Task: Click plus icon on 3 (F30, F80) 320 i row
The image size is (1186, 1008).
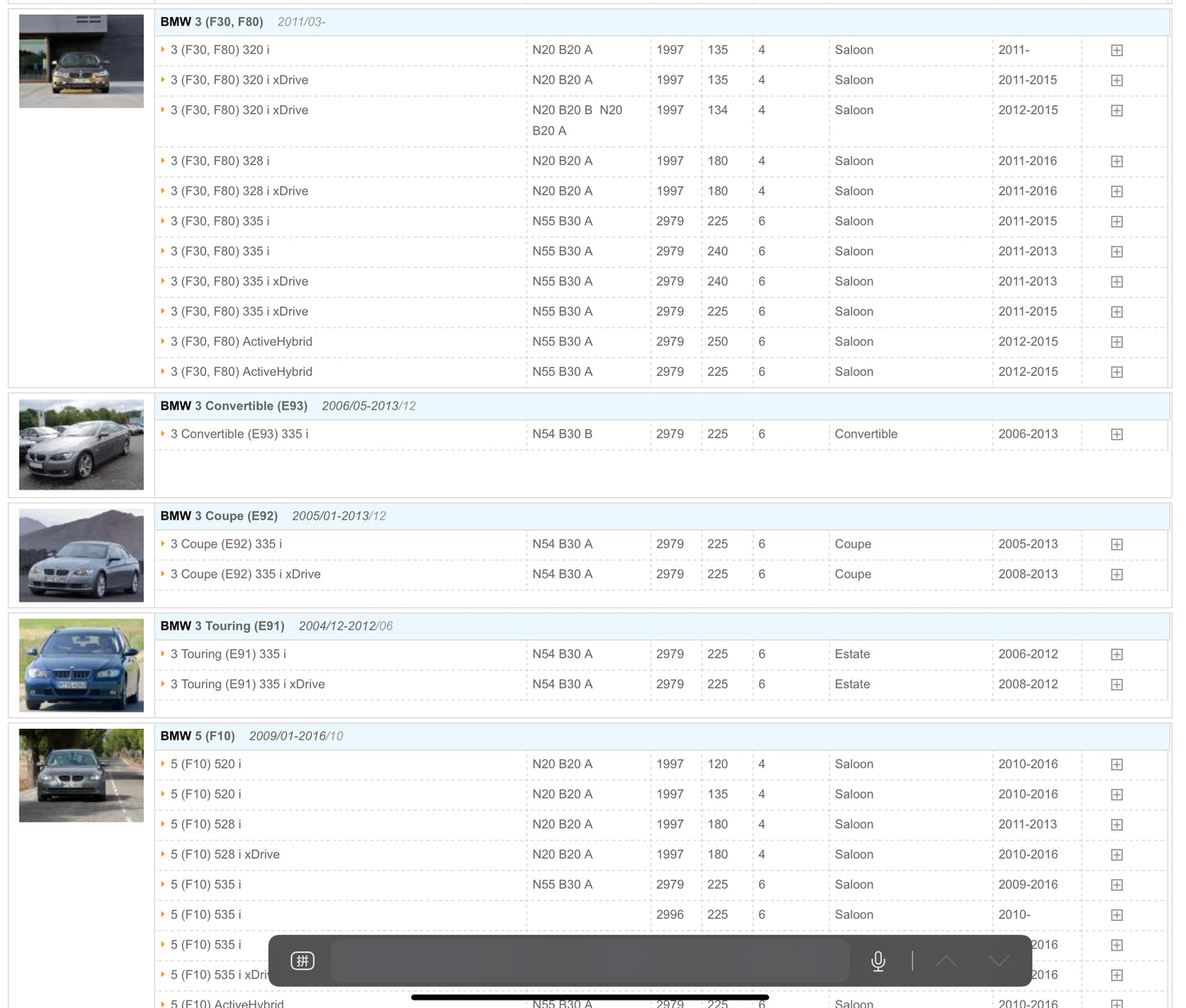Action: 1116,50
